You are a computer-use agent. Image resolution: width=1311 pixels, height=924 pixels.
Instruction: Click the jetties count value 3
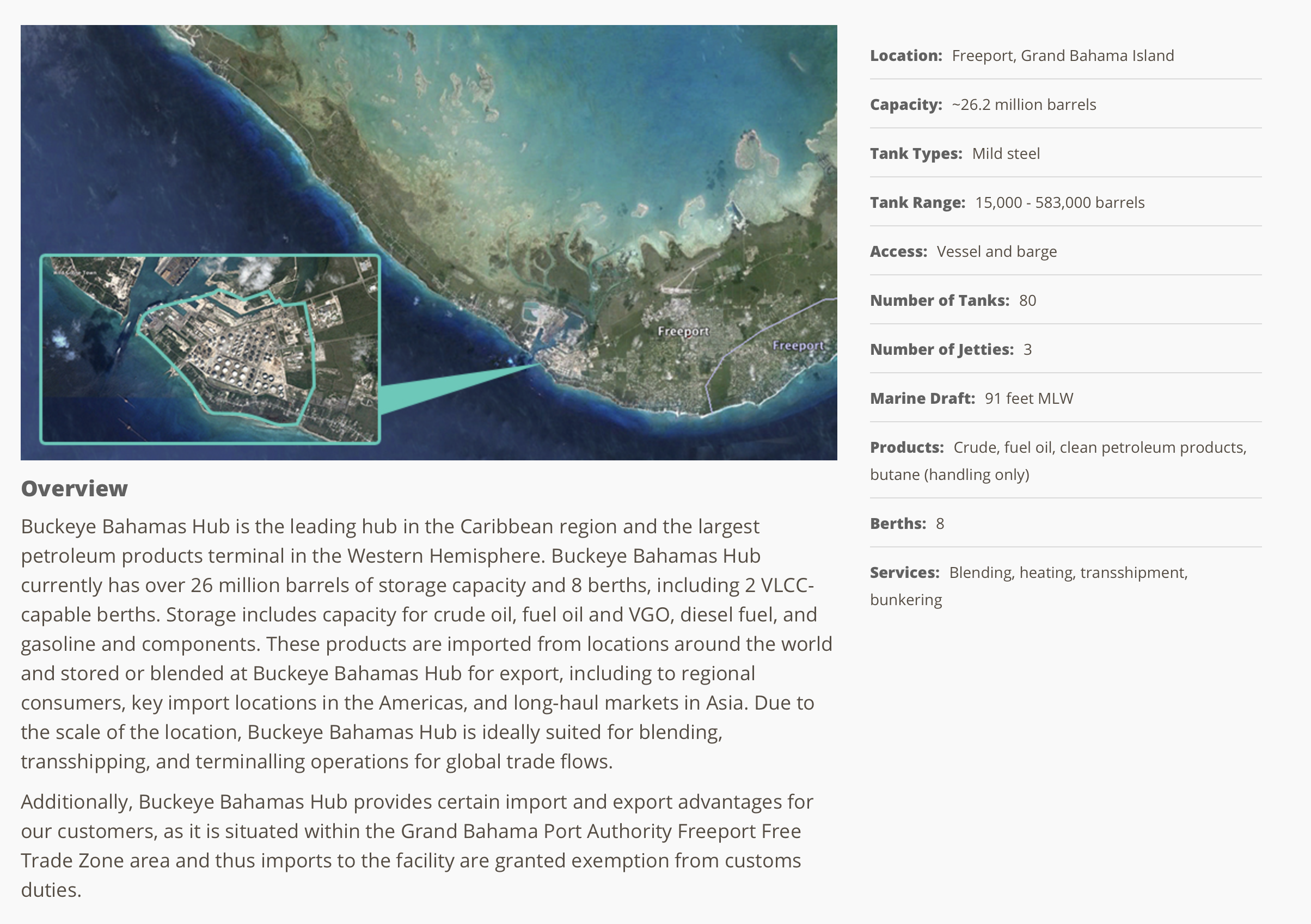click(1028, 349)
